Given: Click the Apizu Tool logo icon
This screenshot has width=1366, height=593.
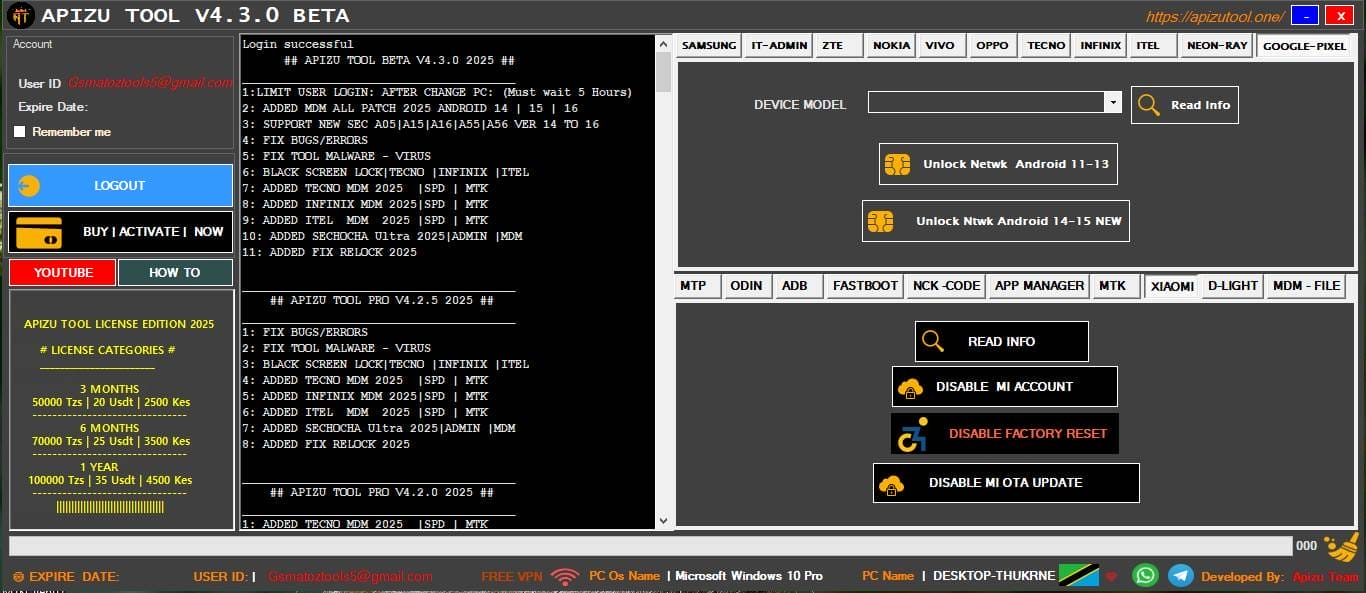Looking at the screenshot, I should pos(20,16).
